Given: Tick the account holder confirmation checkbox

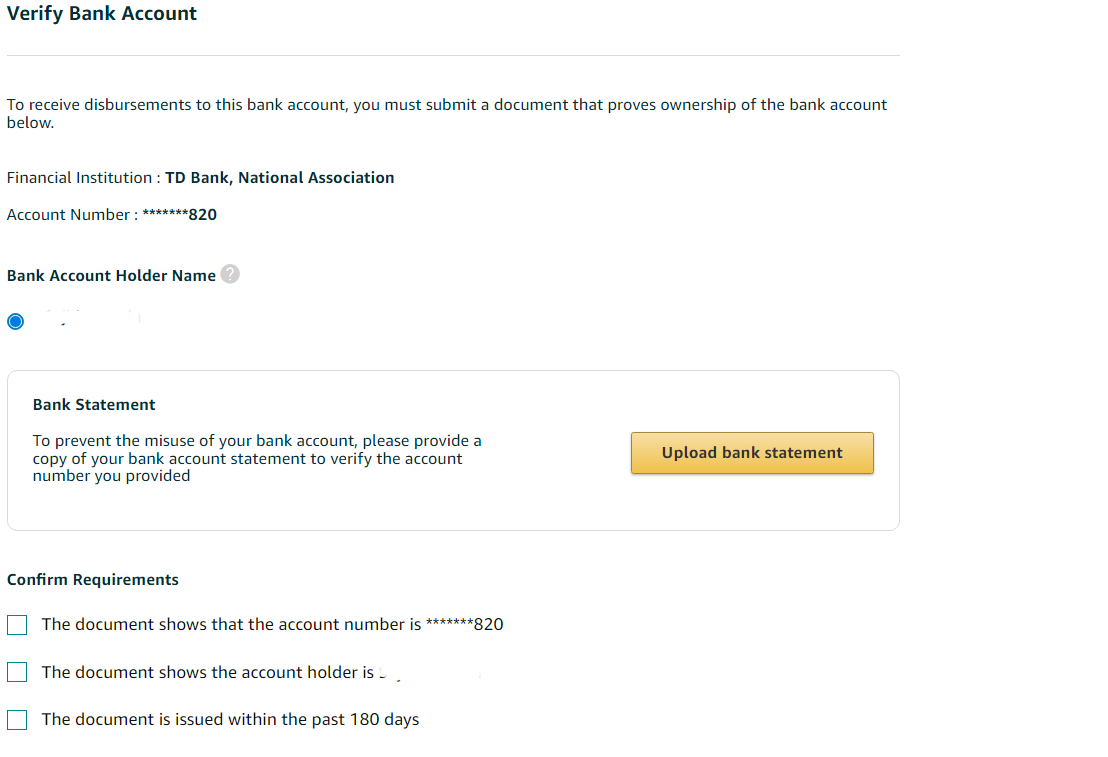Looking at the screenshot, I should point(17,672).
